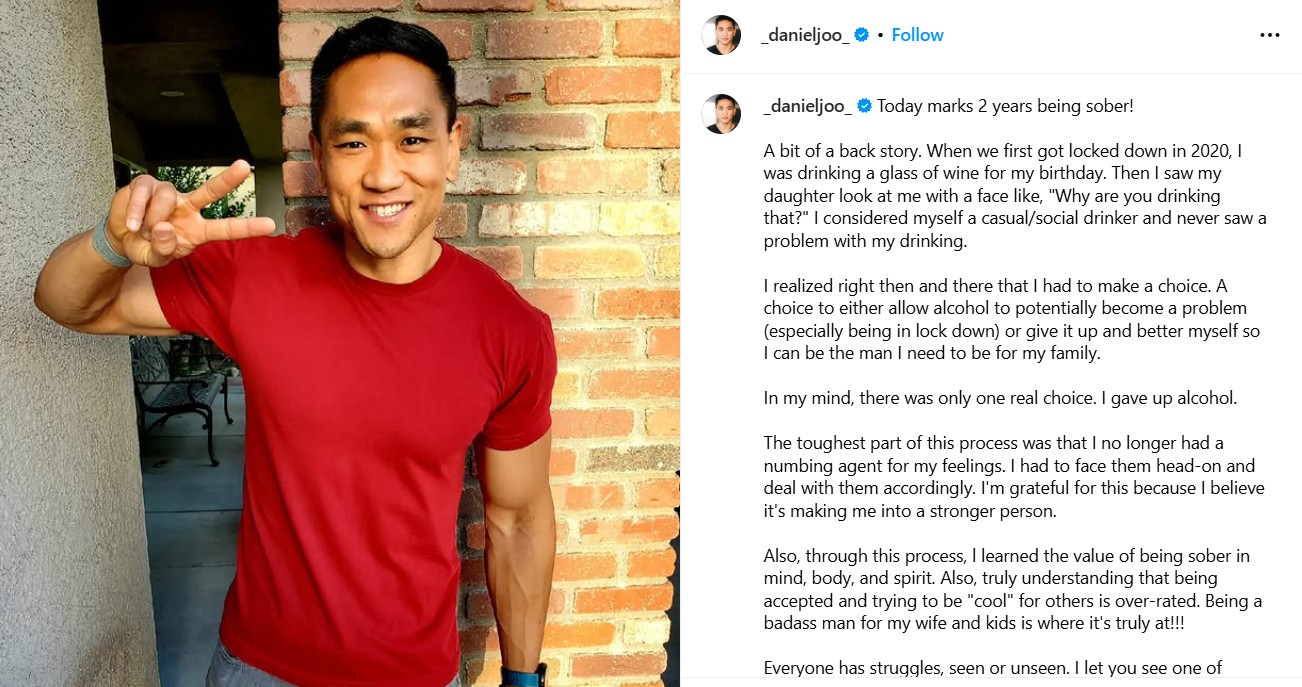The image size is (1302, 687).
Task: Click the 'toughest part of this process' paragraph
Action: click(1014, 477)
